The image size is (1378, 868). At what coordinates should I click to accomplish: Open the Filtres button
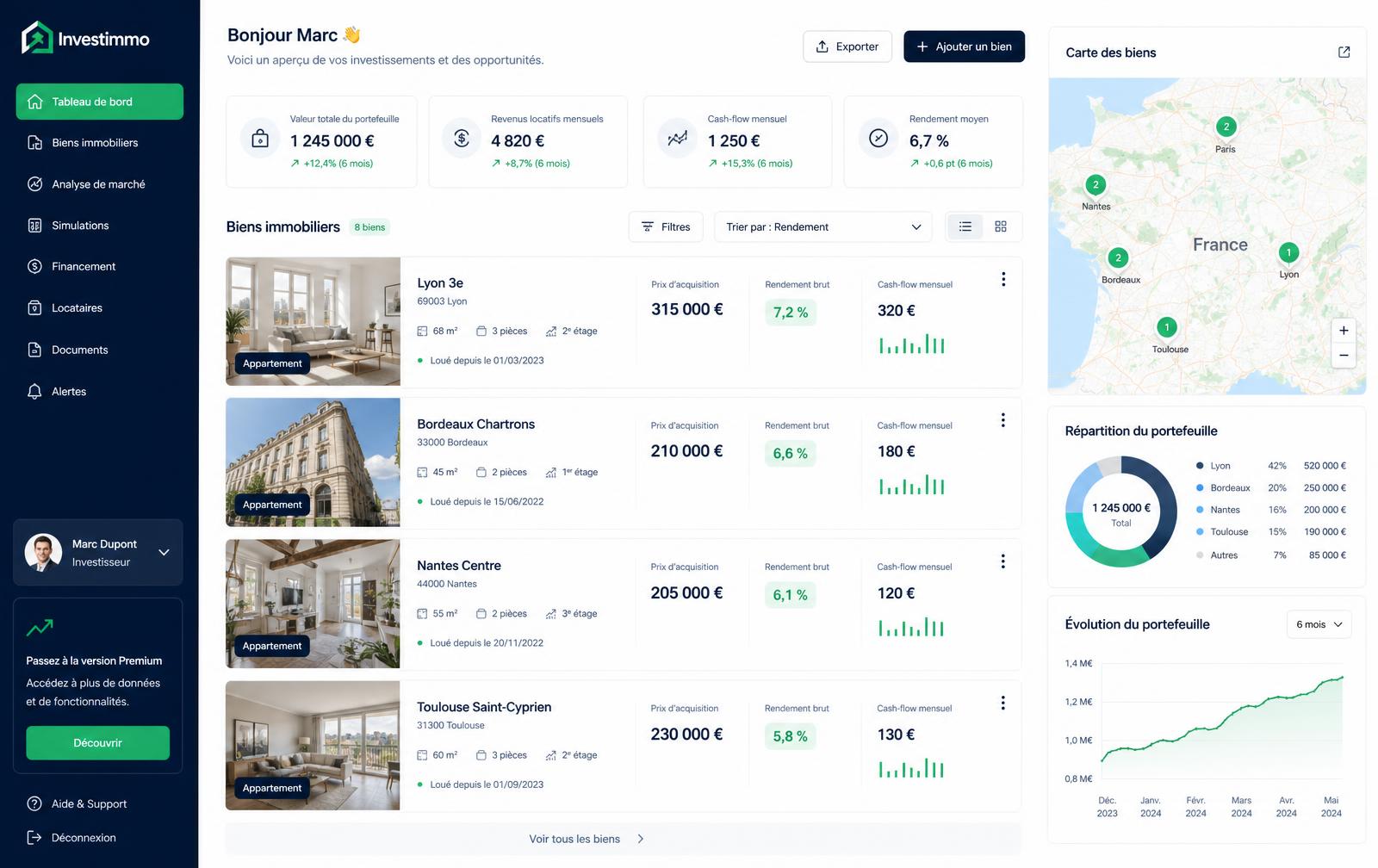pyautogui.click(x=666, y=226)
